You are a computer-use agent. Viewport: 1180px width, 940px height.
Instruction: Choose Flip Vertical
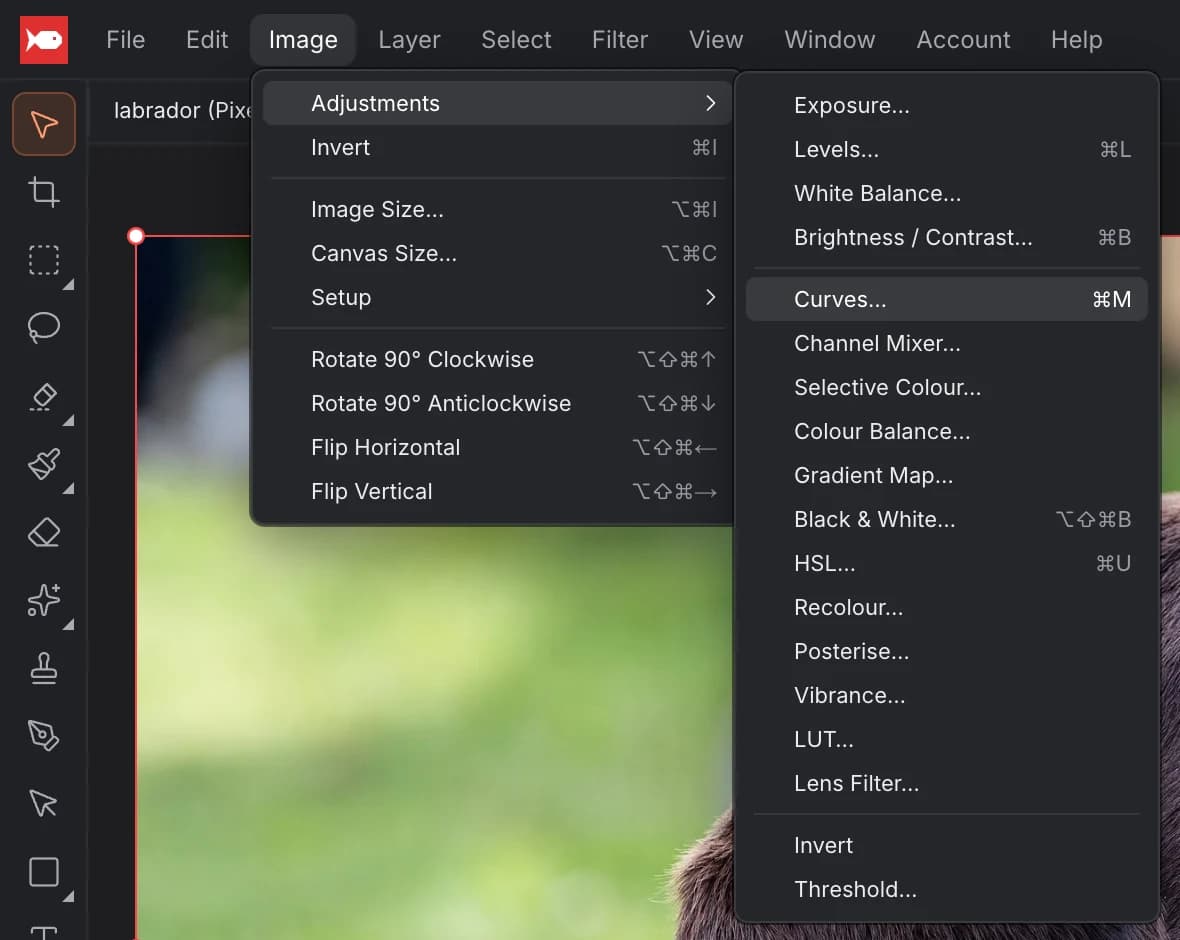(497, 491)
